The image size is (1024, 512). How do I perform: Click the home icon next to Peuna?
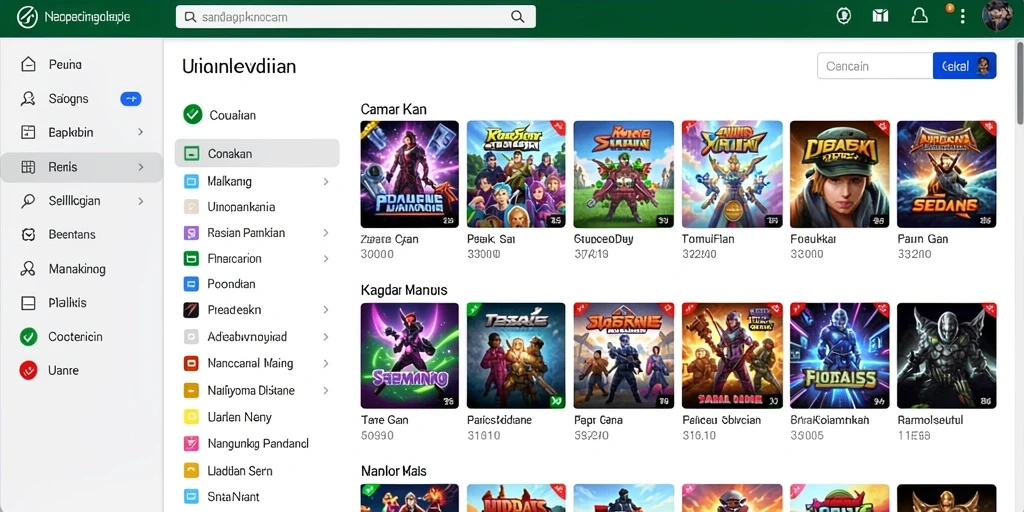(28, 64)
